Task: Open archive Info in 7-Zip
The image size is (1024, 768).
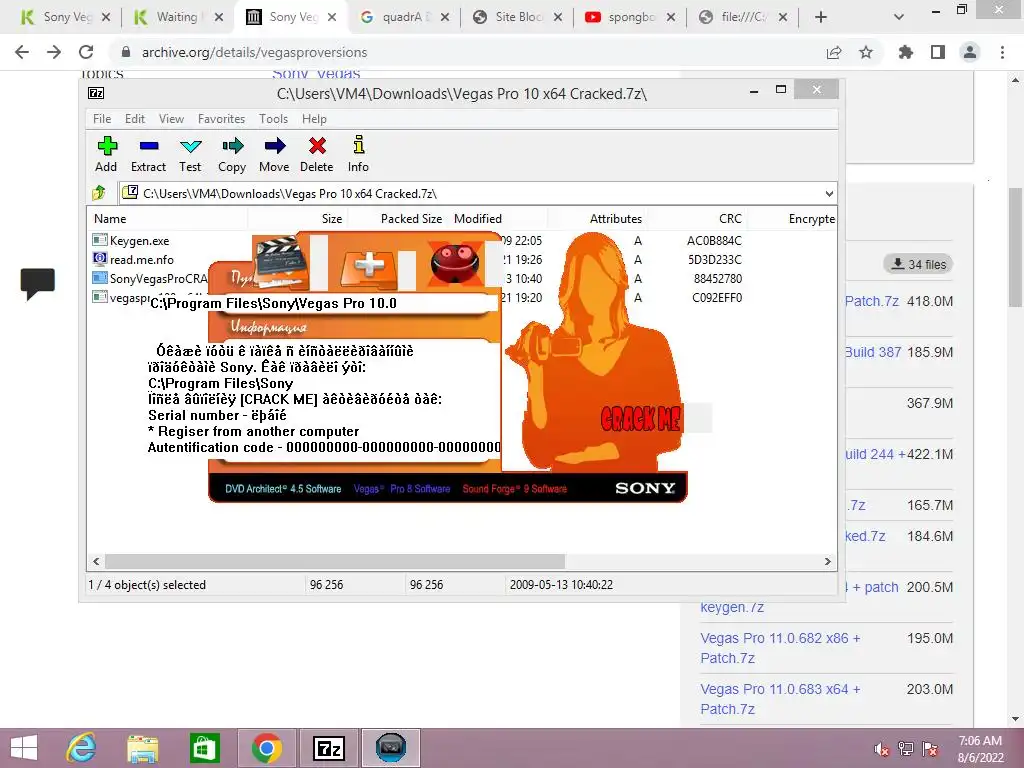Action: coord(358,154)
